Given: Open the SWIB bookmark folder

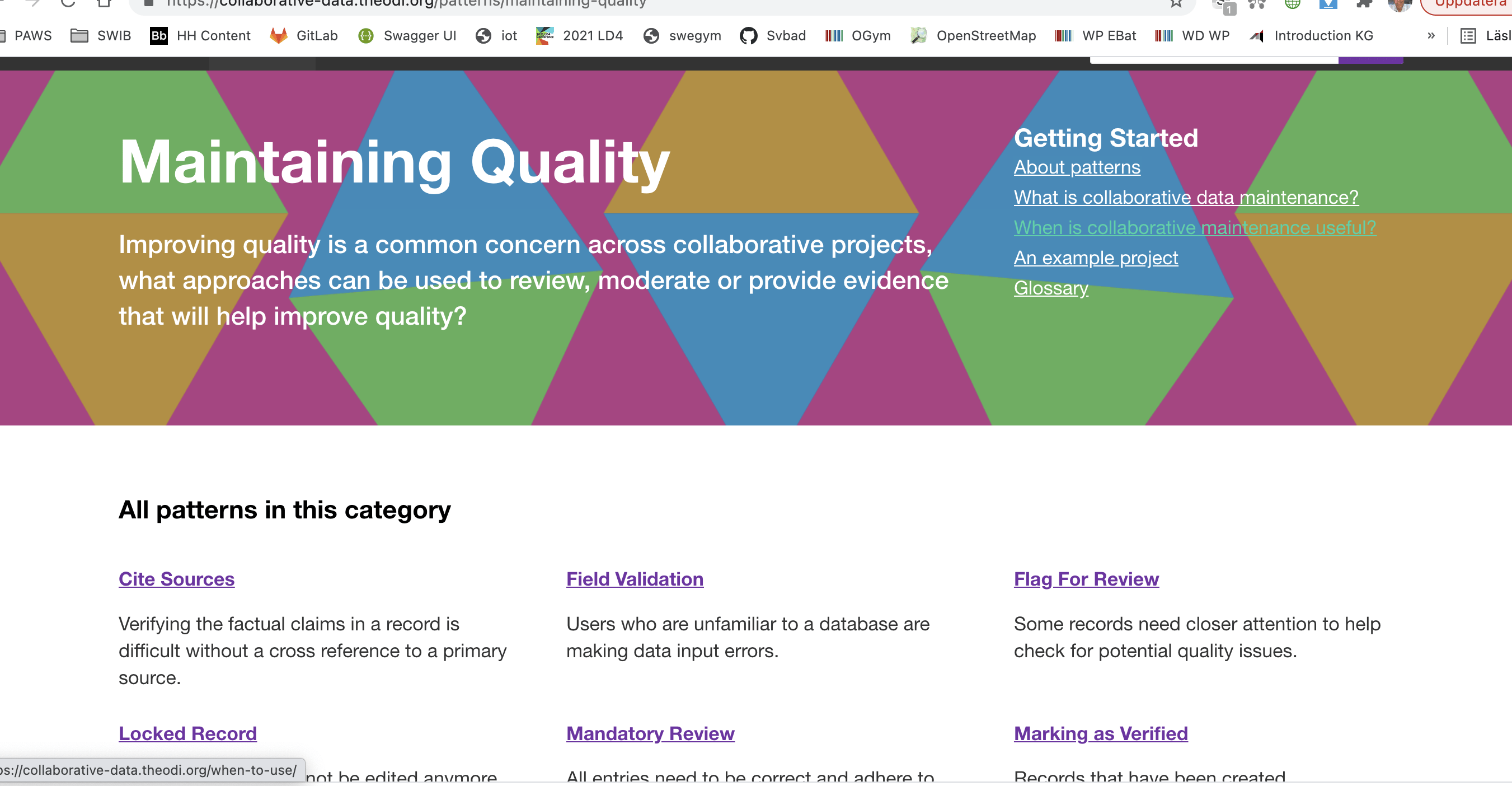Looking at the screenshot, I should pos(100,36).
